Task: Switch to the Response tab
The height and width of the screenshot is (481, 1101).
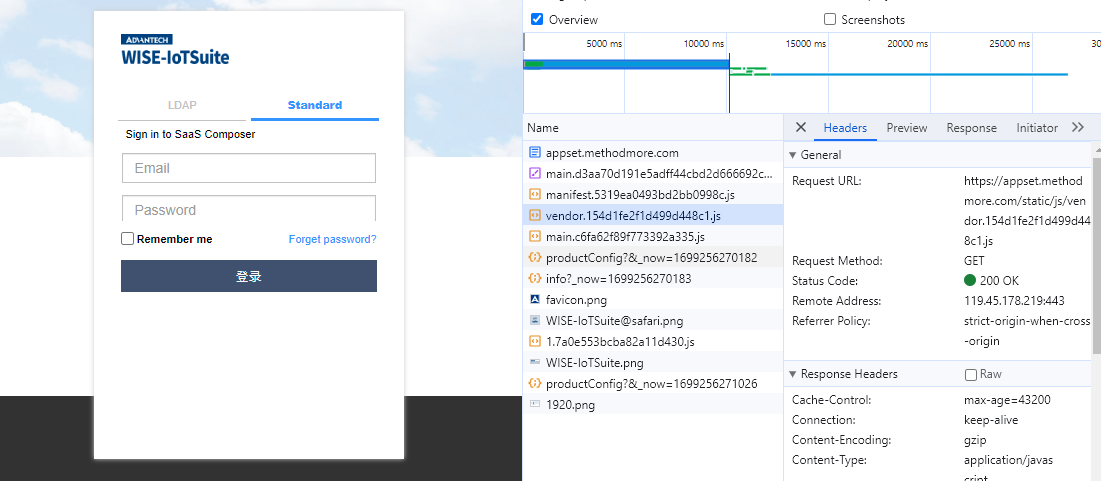Action: pos(972,128)
